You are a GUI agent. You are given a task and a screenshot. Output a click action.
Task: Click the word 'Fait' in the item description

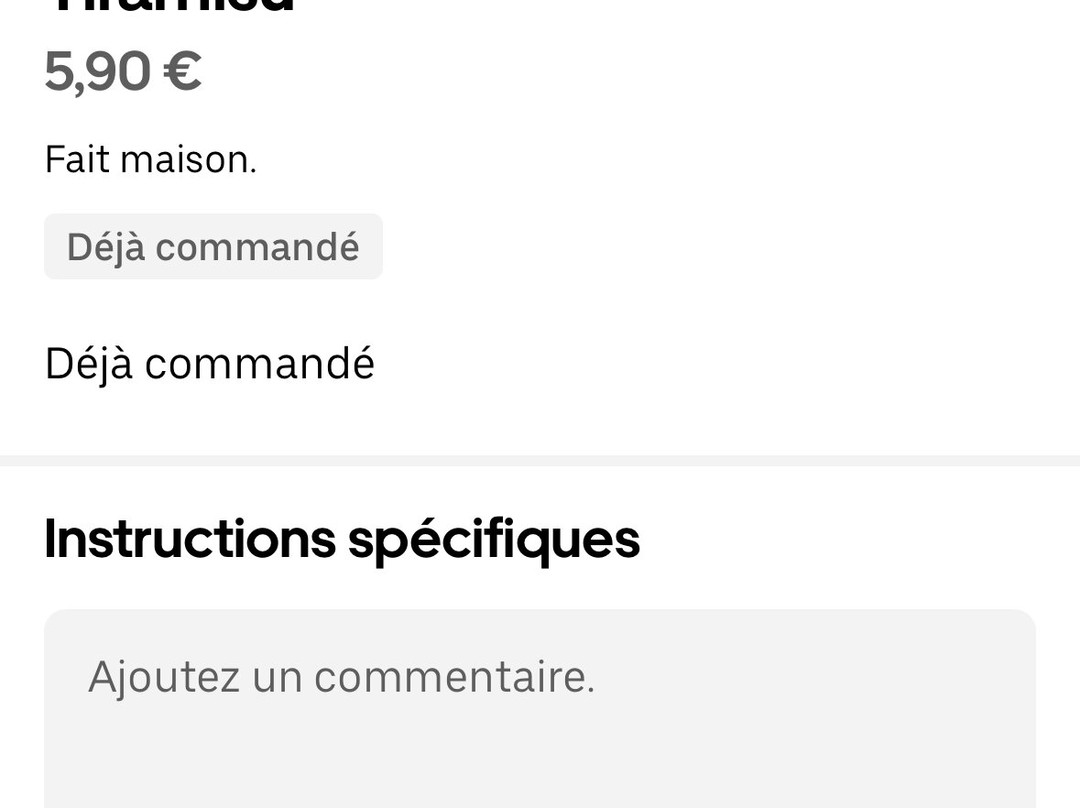click(77, 159)
